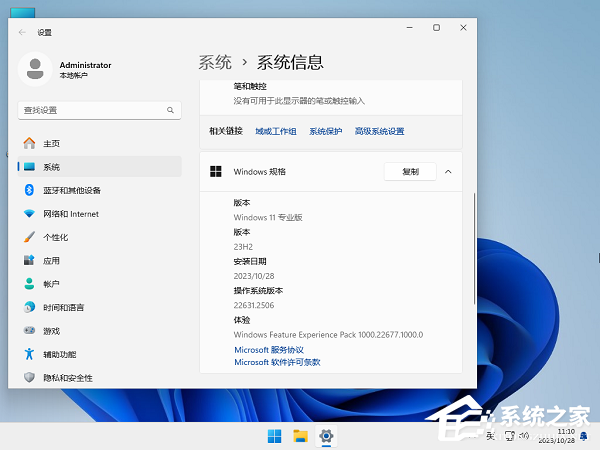Open the 个性化 settings page

[x=99, y=237]
